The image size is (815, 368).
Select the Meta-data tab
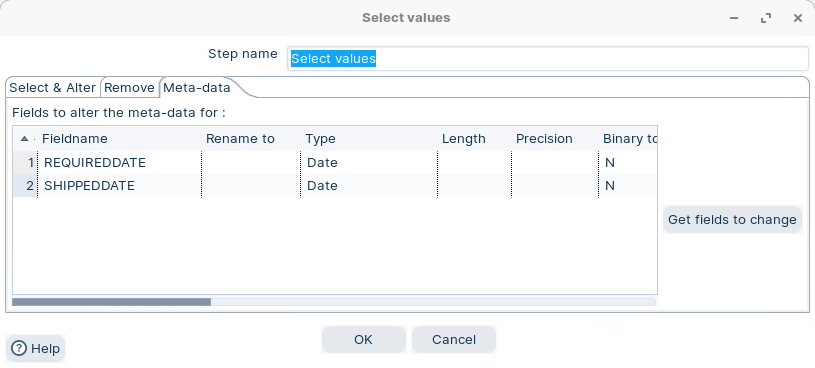point(197,88)
